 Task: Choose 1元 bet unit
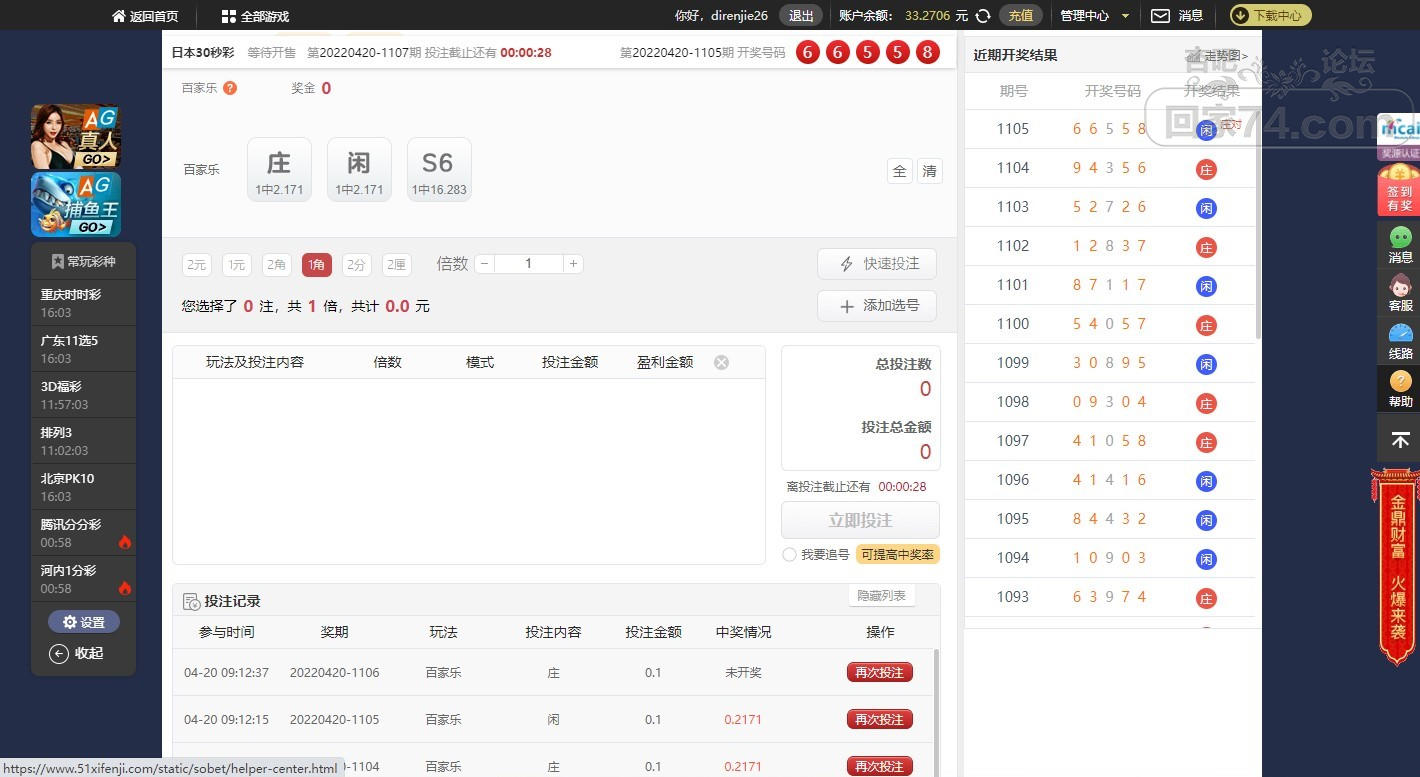pyautogui.click(x=237, y=265)
